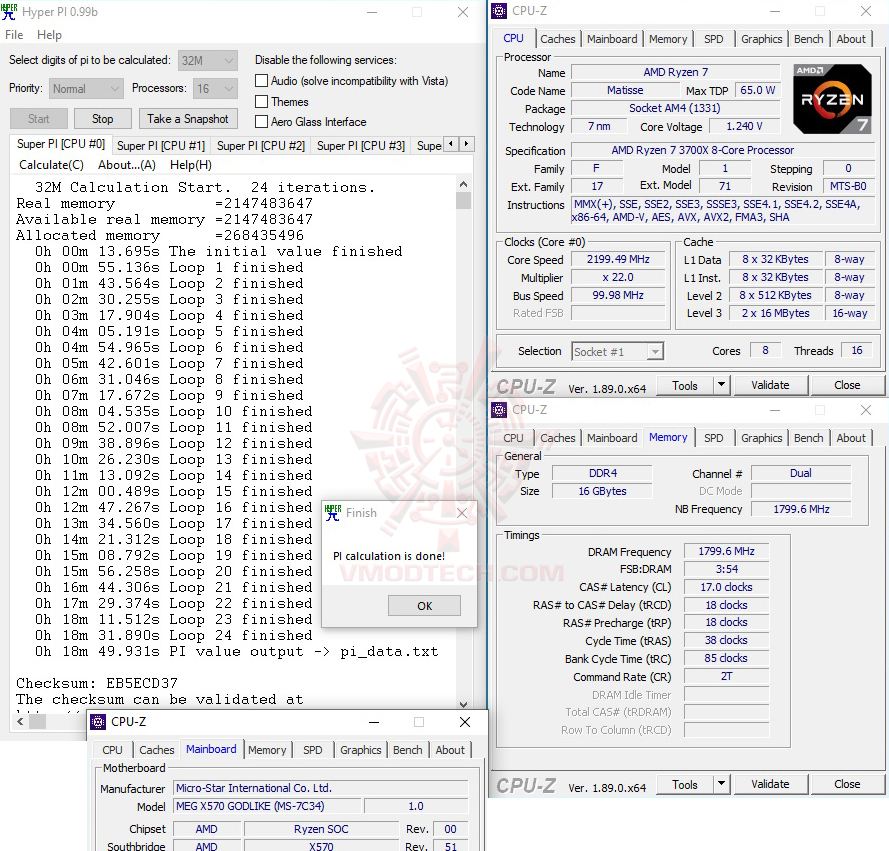Screen dimensions: 889x851
Task: Click the scroll up arrow in the results log
Action: [x=463, y=184]
